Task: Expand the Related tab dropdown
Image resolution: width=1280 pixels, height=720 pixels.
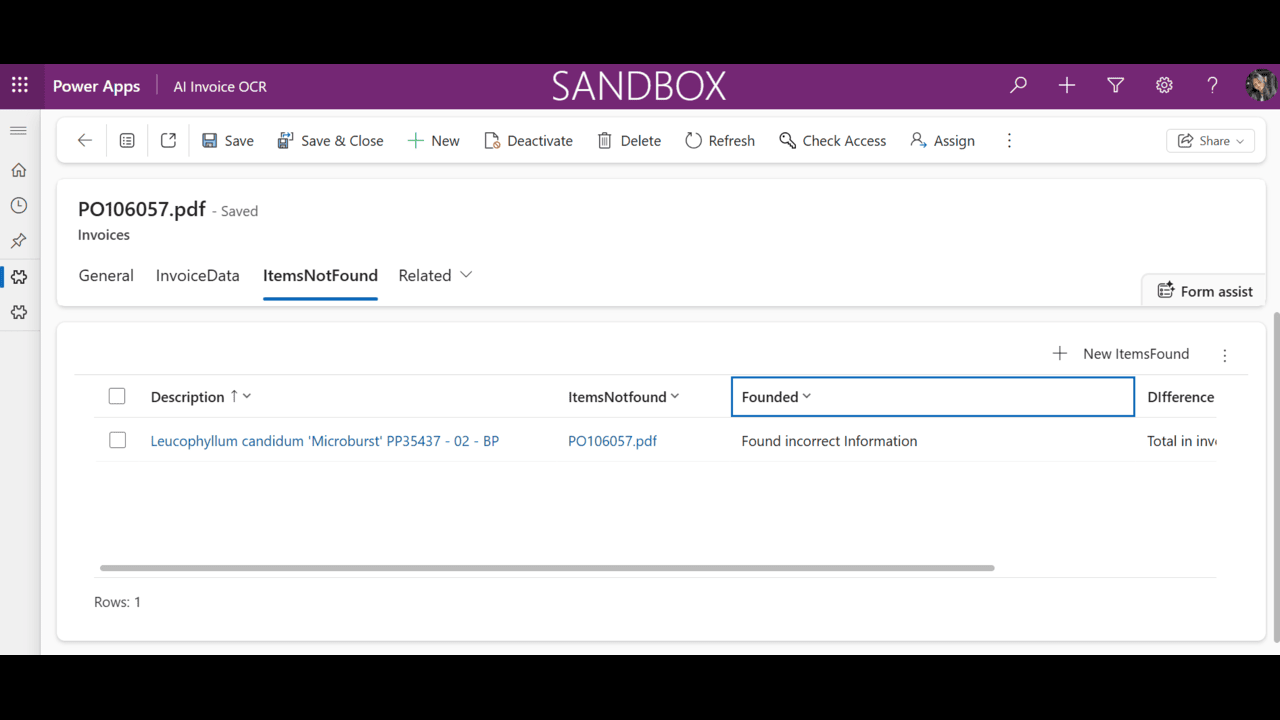Action: pos(435,275)
